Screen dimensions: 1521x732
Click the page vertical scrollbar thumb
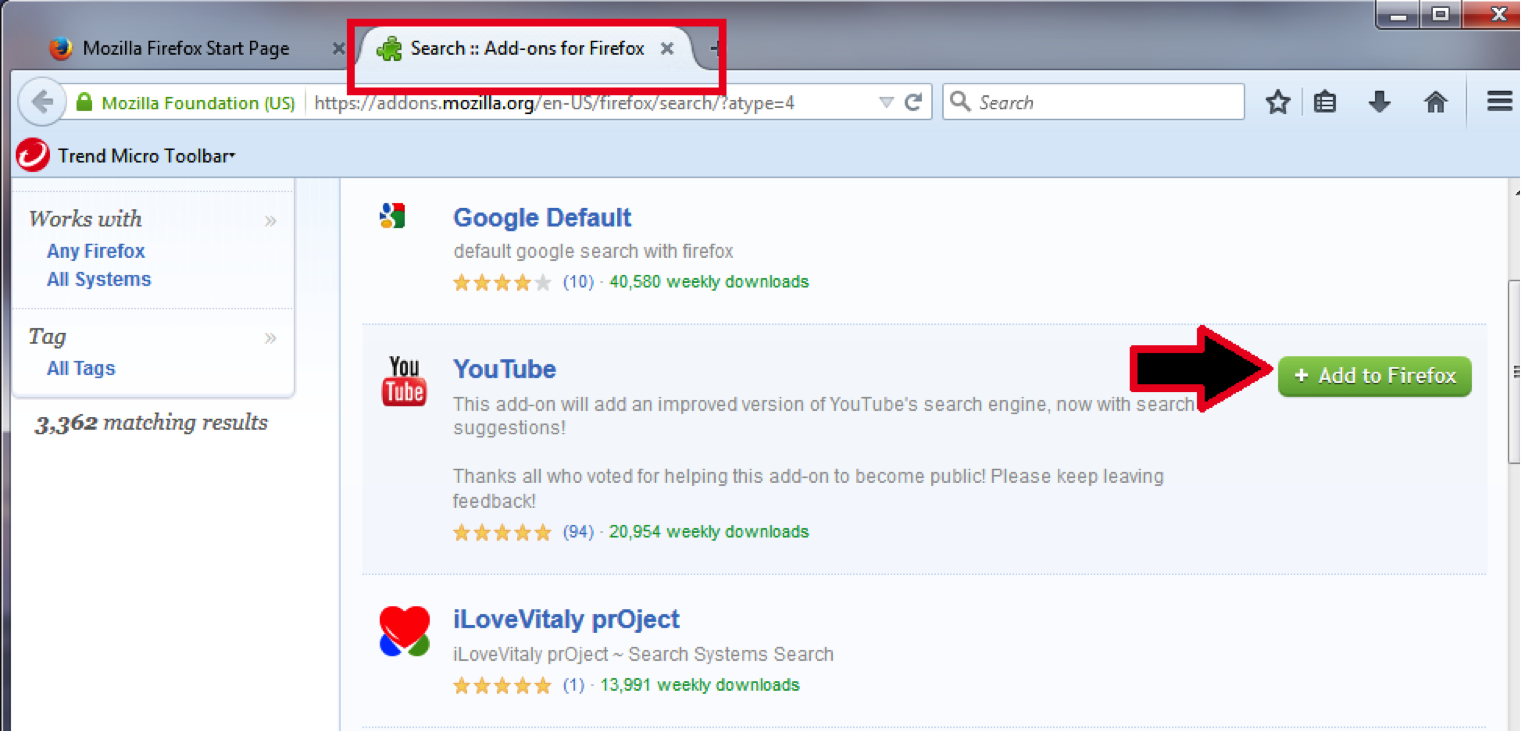[x=1513, y=370]
